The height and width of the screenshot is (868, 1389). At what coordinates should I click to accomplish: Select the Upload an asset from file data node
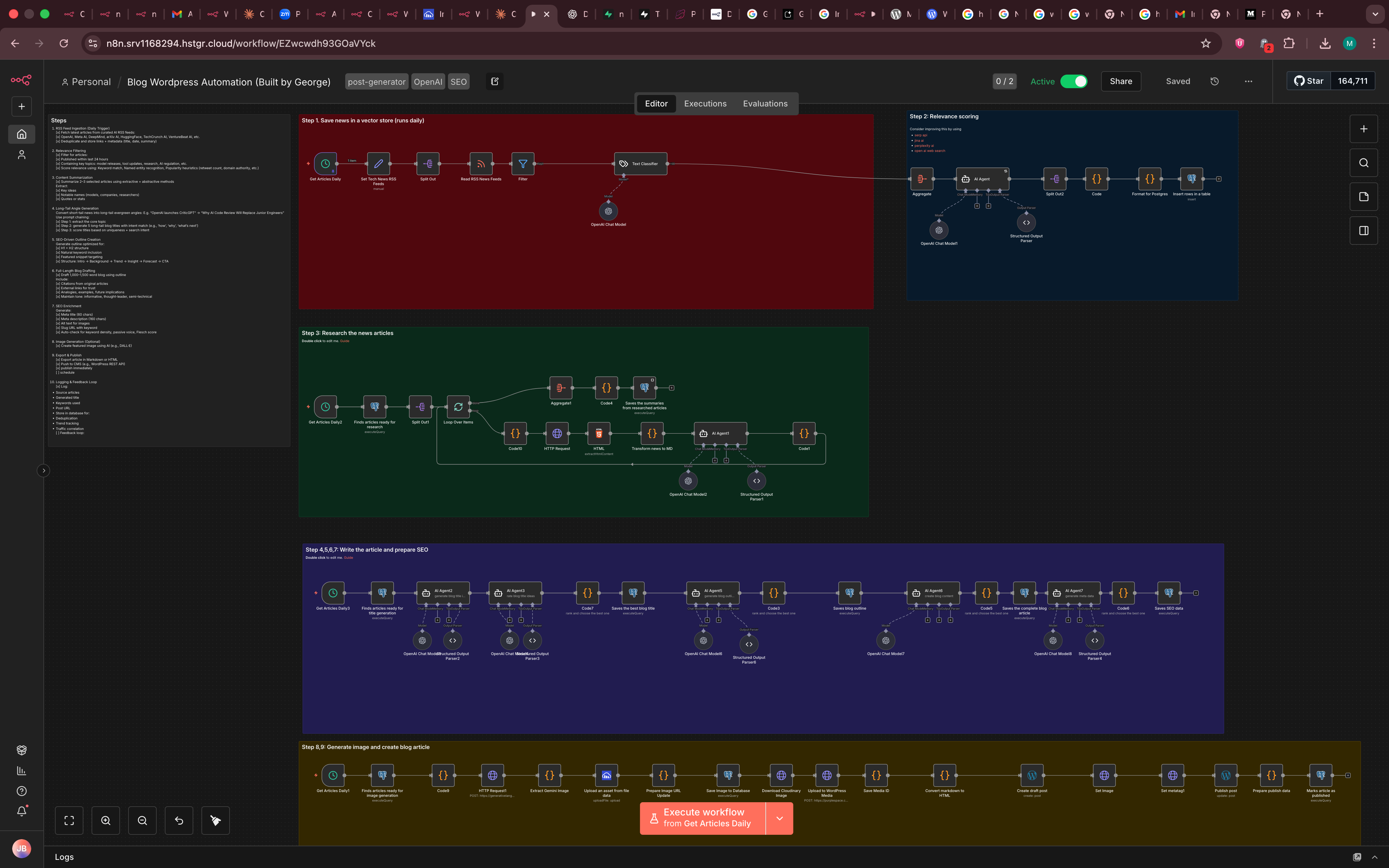pos(607,775)
